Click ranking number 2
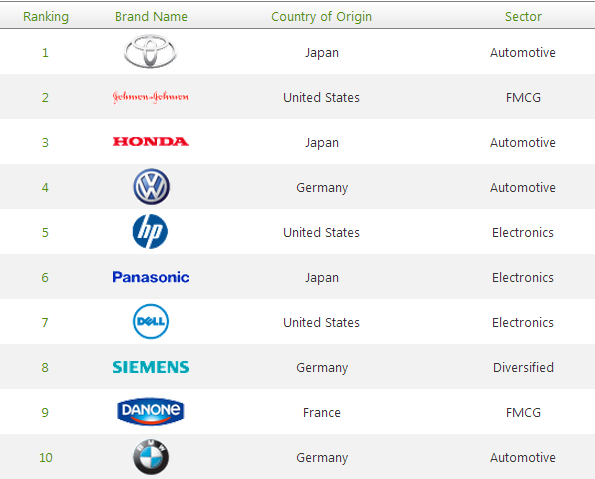The height and width of the screenshot is (479, 595). tap(45, 98)
